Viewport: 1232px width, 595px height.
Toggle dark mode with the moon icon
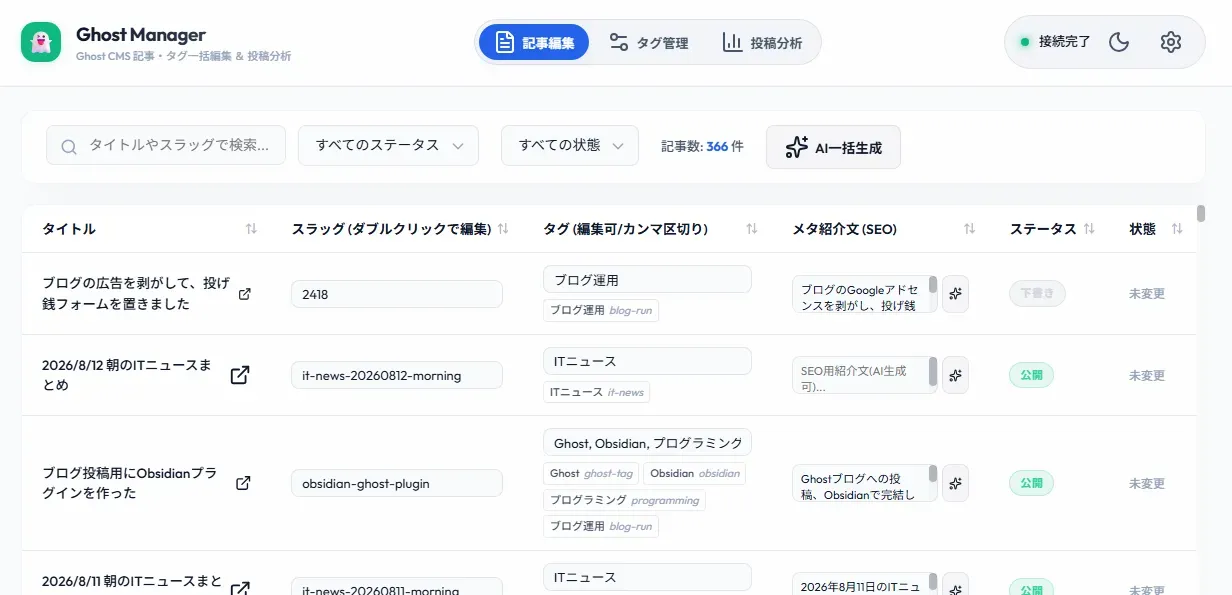click(x=1119, y=42)
